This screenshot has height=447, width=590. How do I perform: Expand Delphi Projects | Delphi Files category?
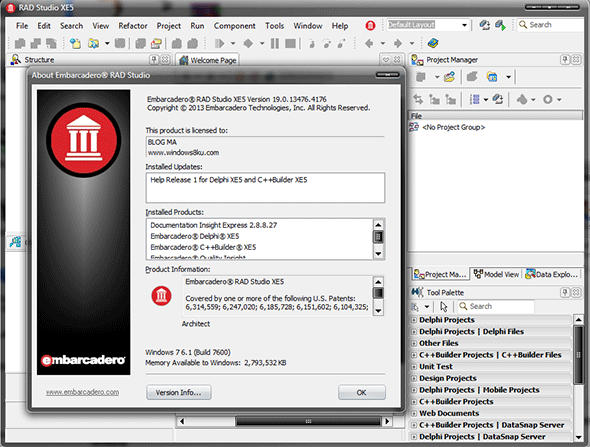[x=414, y=332]
